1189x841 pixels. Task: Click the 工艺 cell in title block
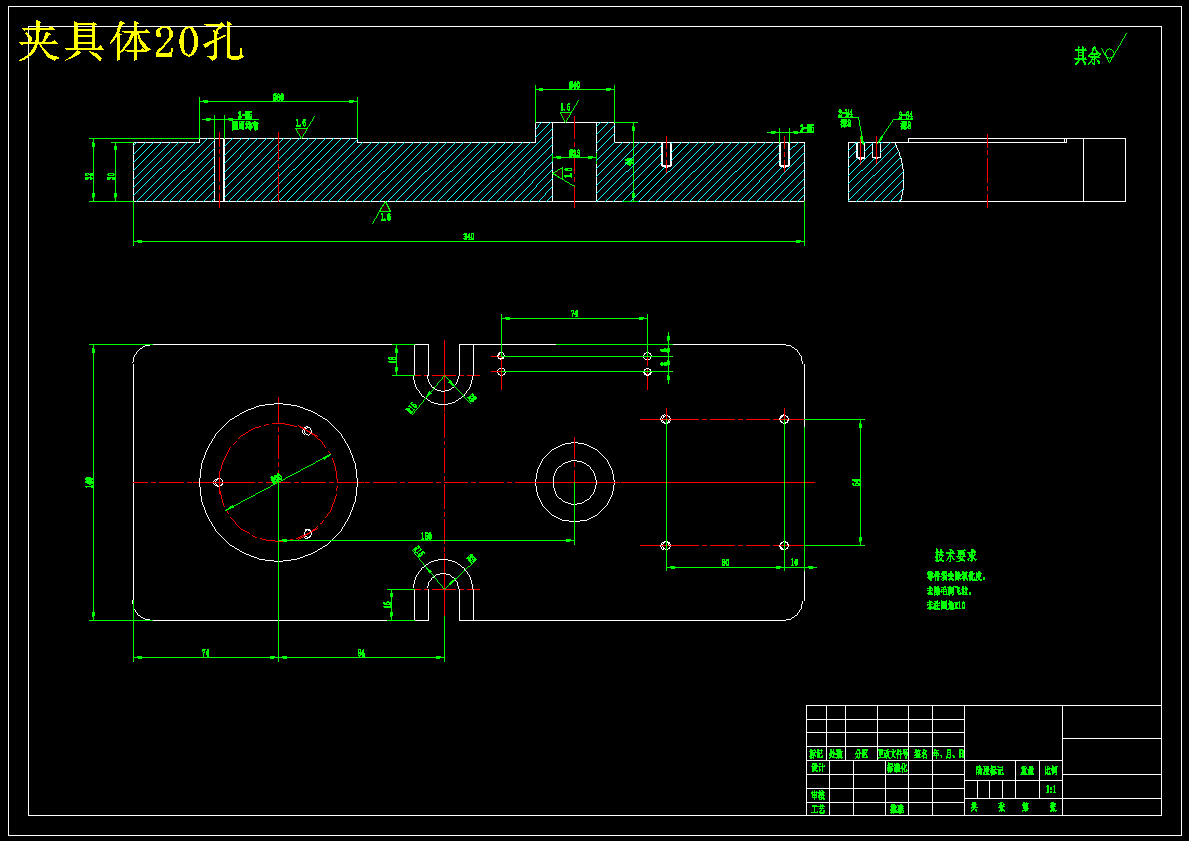pos(817,809)
